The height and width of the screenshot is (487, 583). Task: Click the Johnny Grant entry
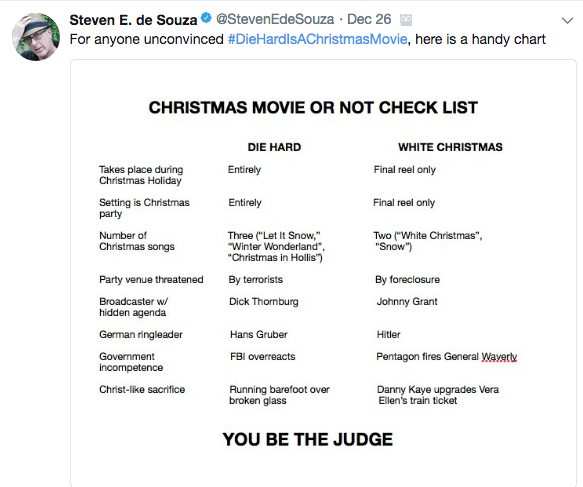coord(407,301)
